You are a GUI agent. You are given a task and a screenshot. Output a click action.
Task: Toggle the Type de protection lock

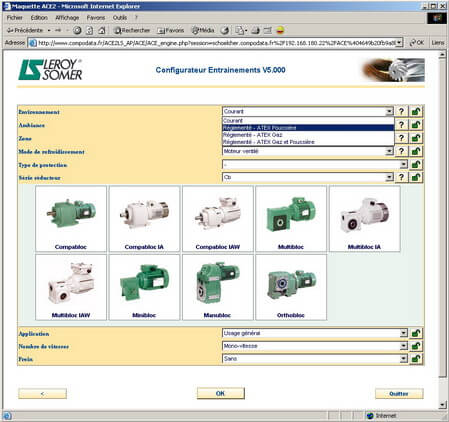click(415, 164)
